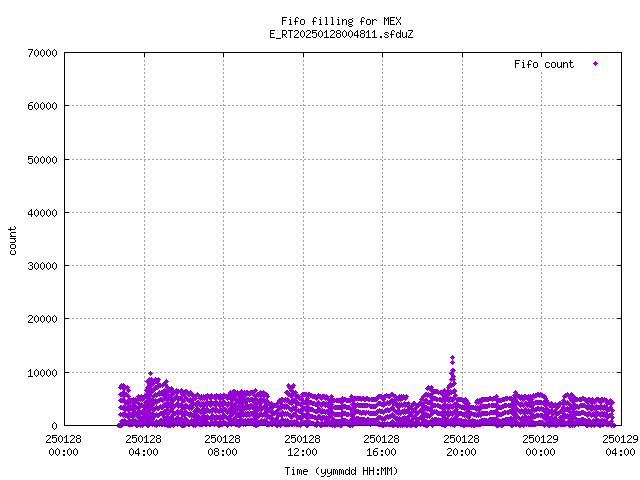Click the 250128 08:00 x-axis label
Screen dimensions: 640x480
click(x=223, y=445)
